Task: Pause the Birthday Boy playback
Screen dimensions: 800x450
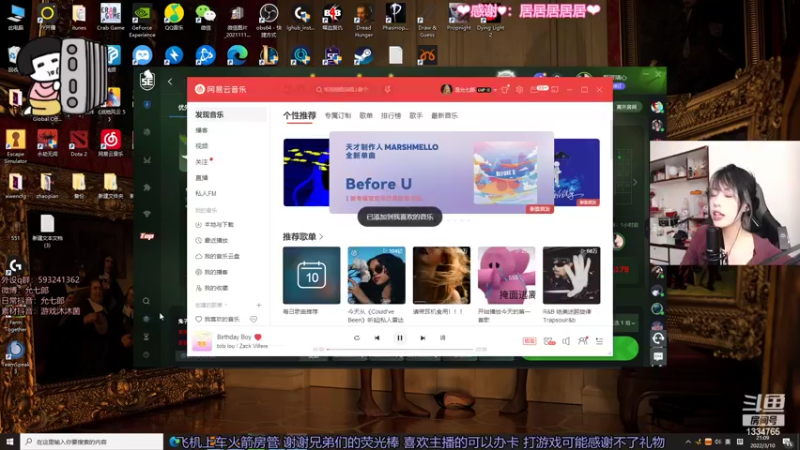Action: point(399,338)
